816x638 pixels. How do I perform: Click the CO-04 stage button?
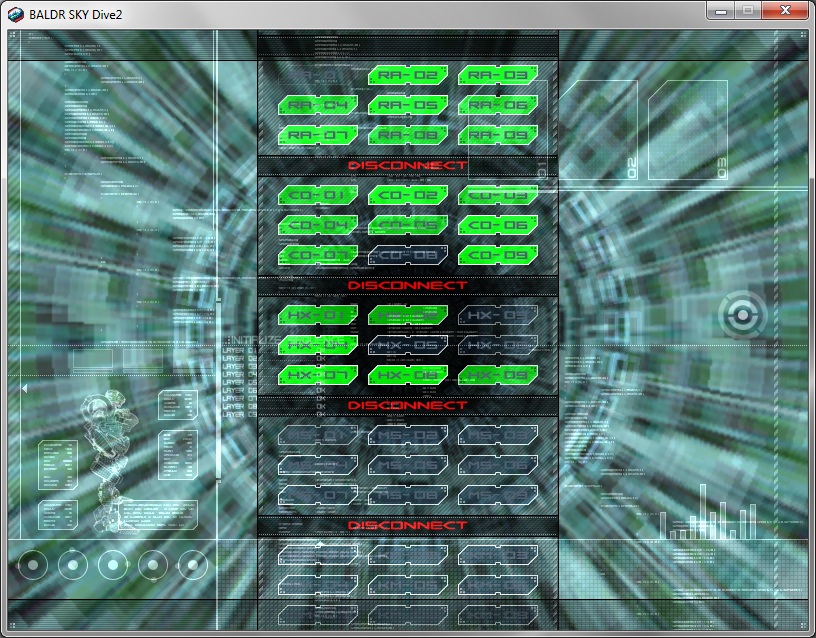tap(318, 225)
